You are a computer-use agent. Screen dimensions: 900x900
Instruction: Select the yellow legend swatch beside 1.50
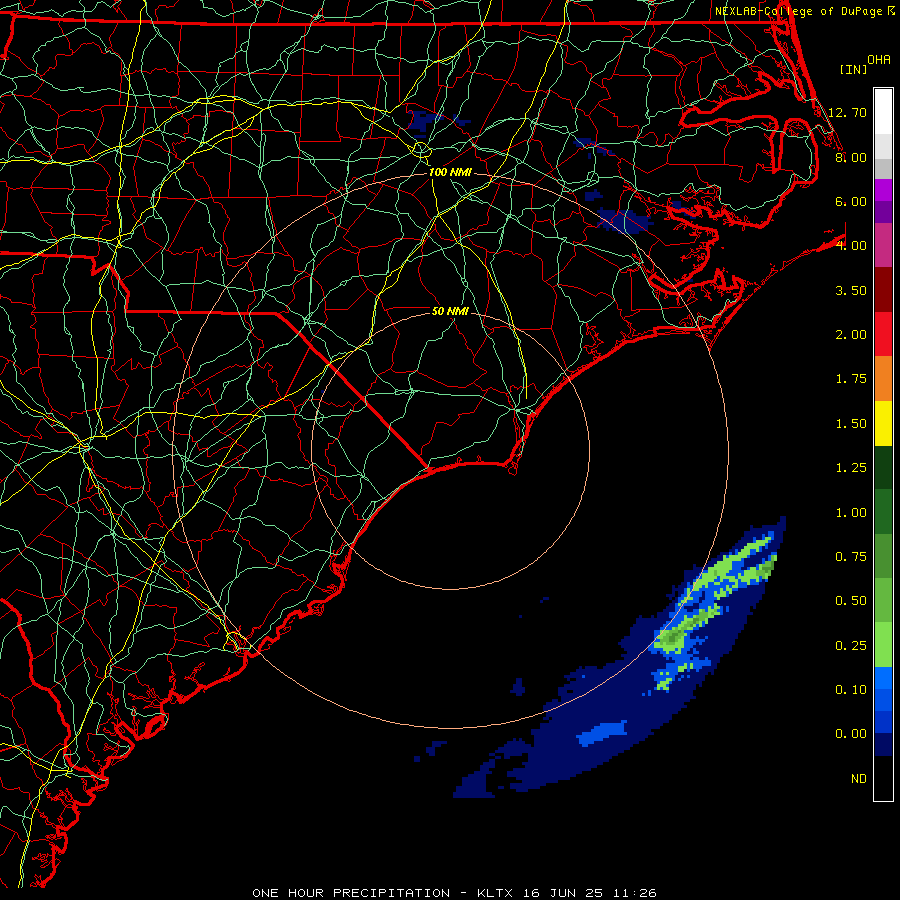(x=883, y=423)
